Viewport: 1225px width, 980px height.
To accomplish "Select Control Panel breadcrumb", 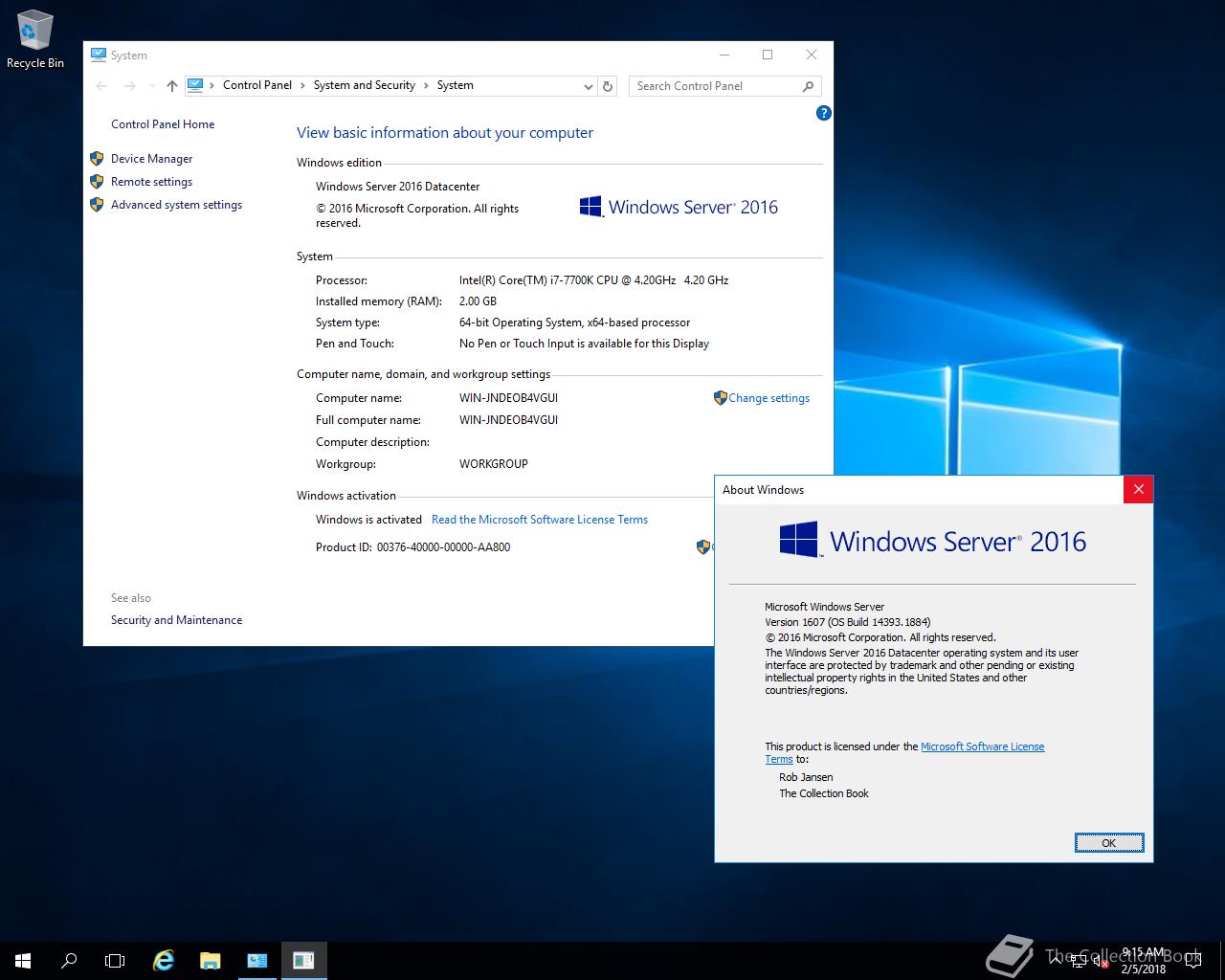I will click(x=257, y=85).
